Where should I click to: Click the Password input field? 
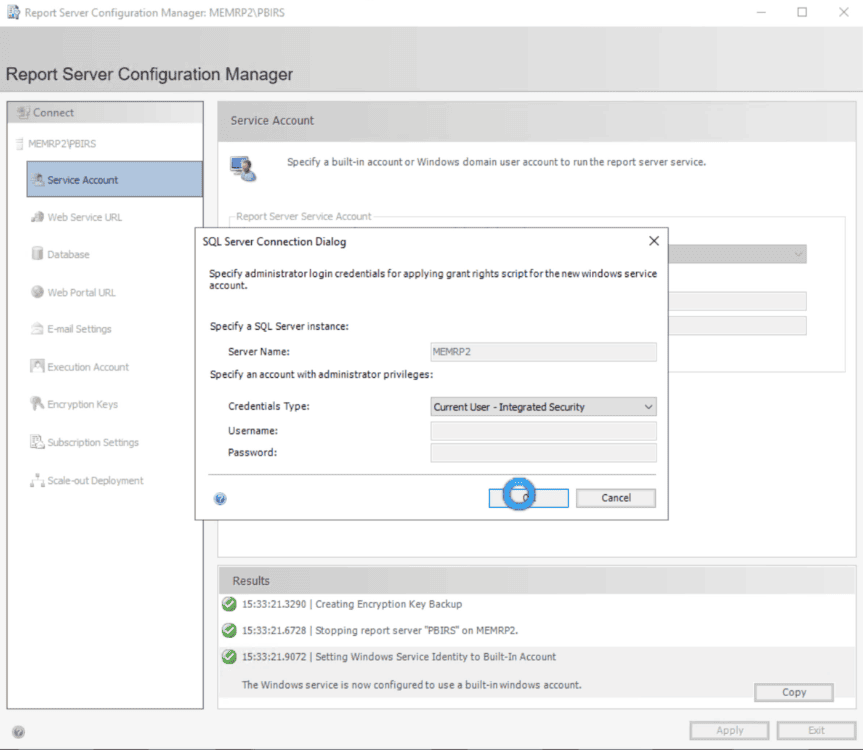[x=543, y=452]
